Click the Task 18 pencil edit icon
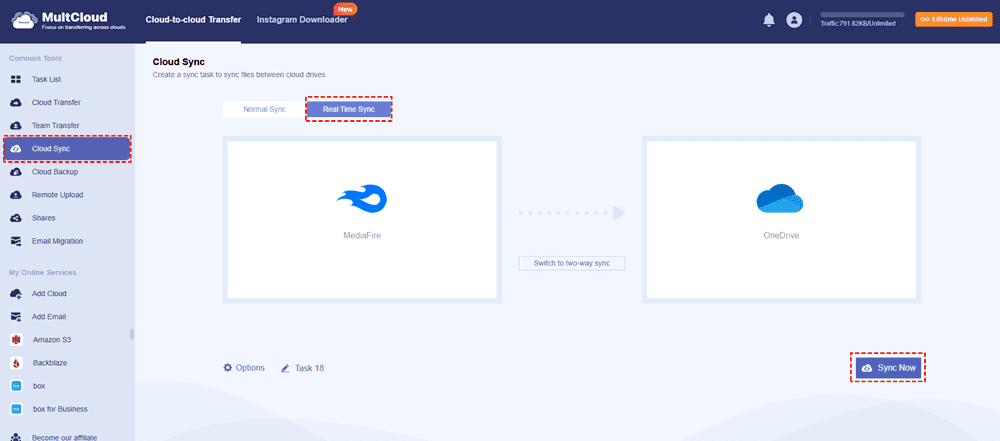Image resolution: width=1000 pixels, height=441 pixels. [285, 368]
